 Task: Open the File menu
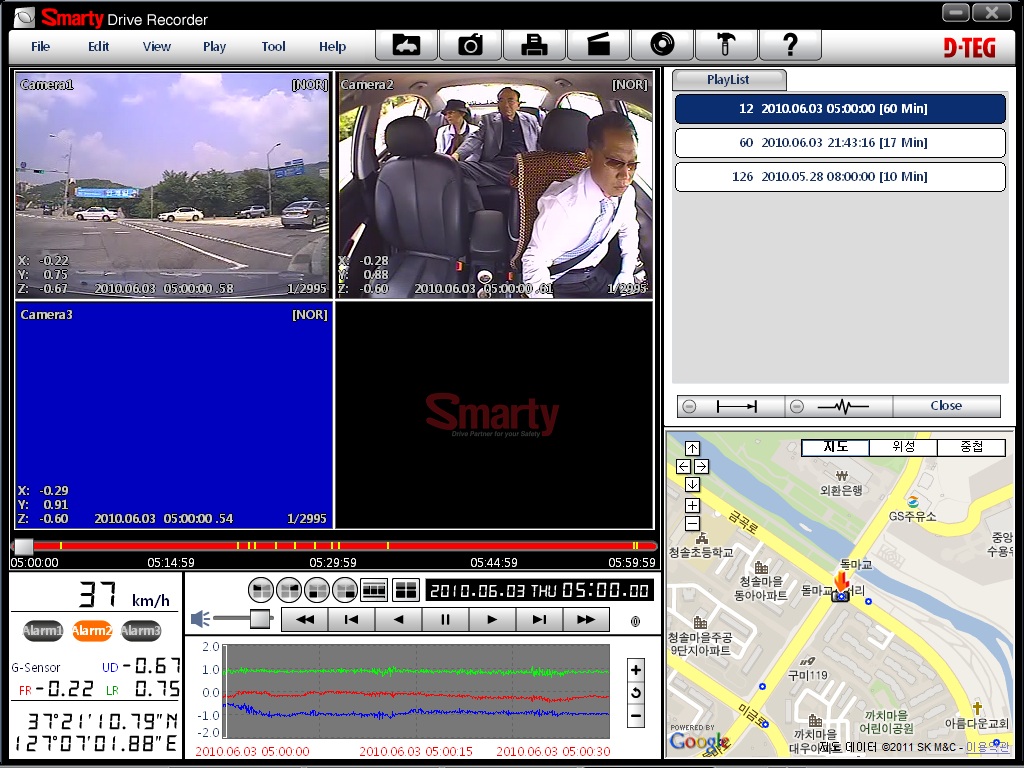40,46
